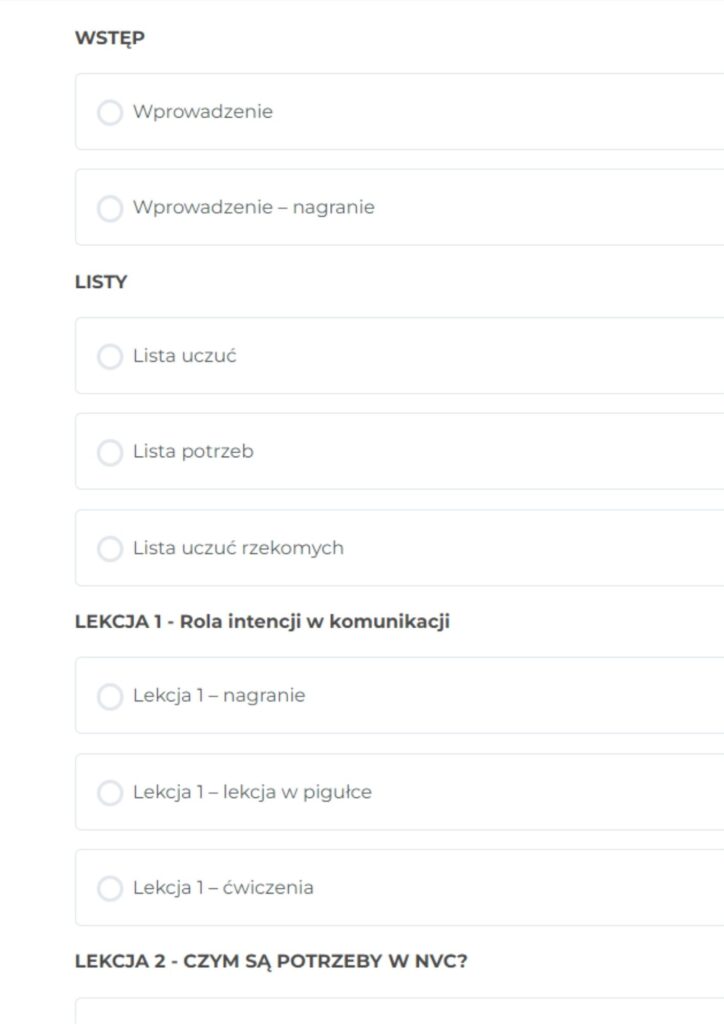Image resolution: width=724 pixels, height=1024 pixels.
Task: Mark Lista uczuć rzekomych circle done
Action: click(110, 548)
